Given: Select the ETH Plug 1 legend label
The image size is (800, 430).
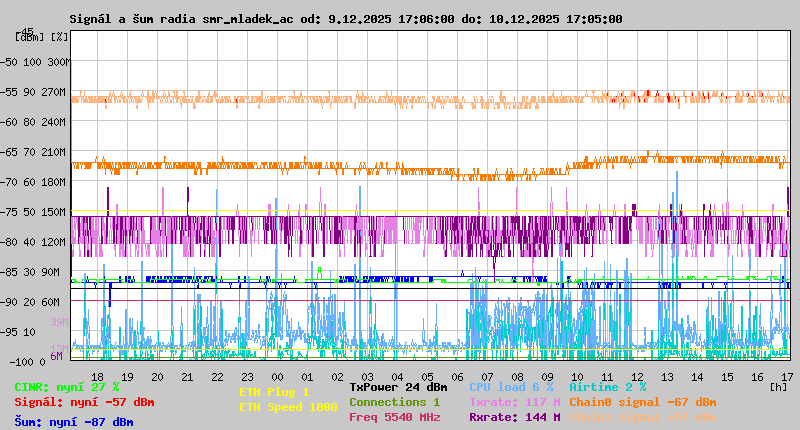Looking at the screenshot, I should click(x=274, y=392).
